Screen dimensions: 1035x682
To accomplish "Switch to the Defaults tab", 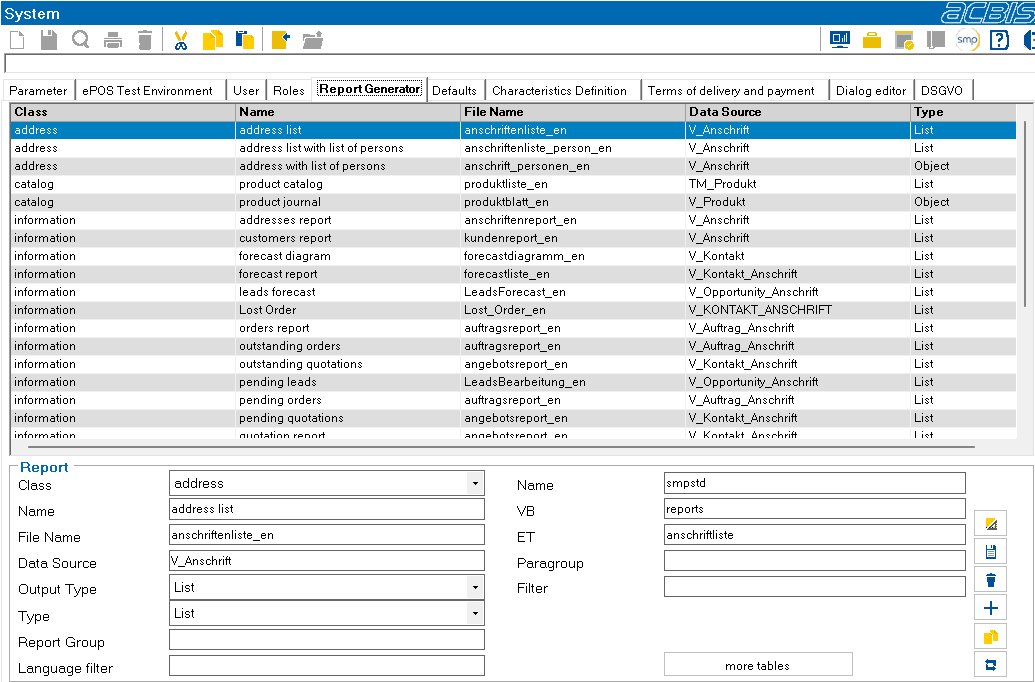I will [x=454, y=90].
